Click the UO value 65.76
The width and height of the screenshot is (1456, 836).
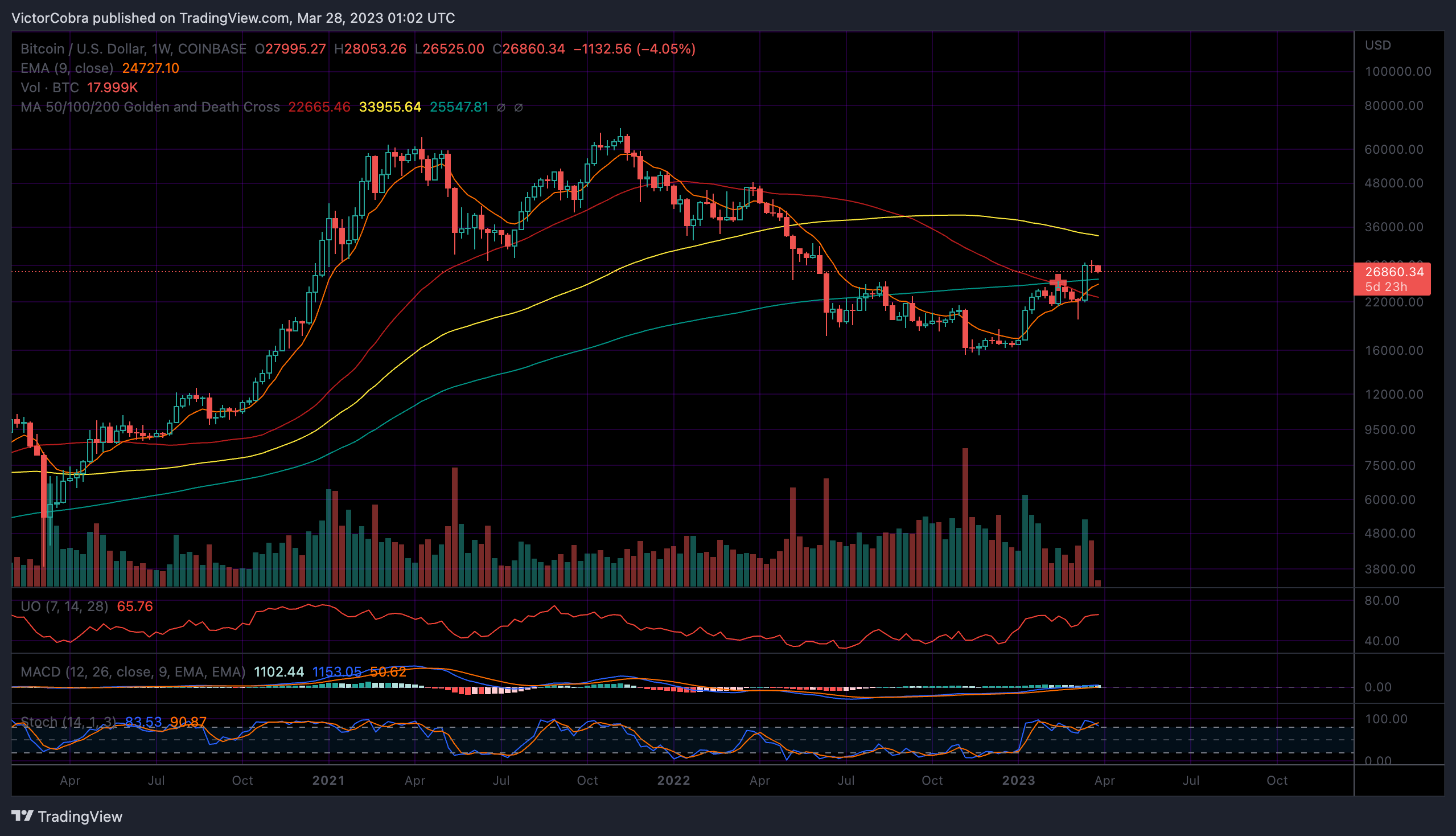pyautogui.click(x=135, y=606)
